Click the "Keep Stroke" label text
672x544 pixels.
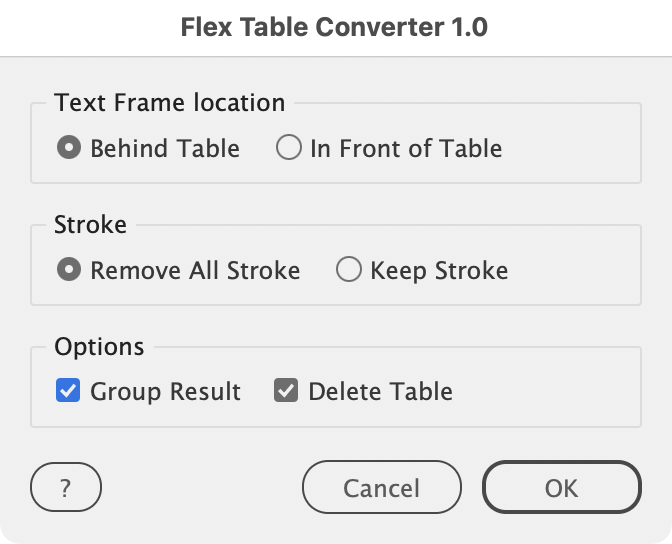click(x=439, y=270)
